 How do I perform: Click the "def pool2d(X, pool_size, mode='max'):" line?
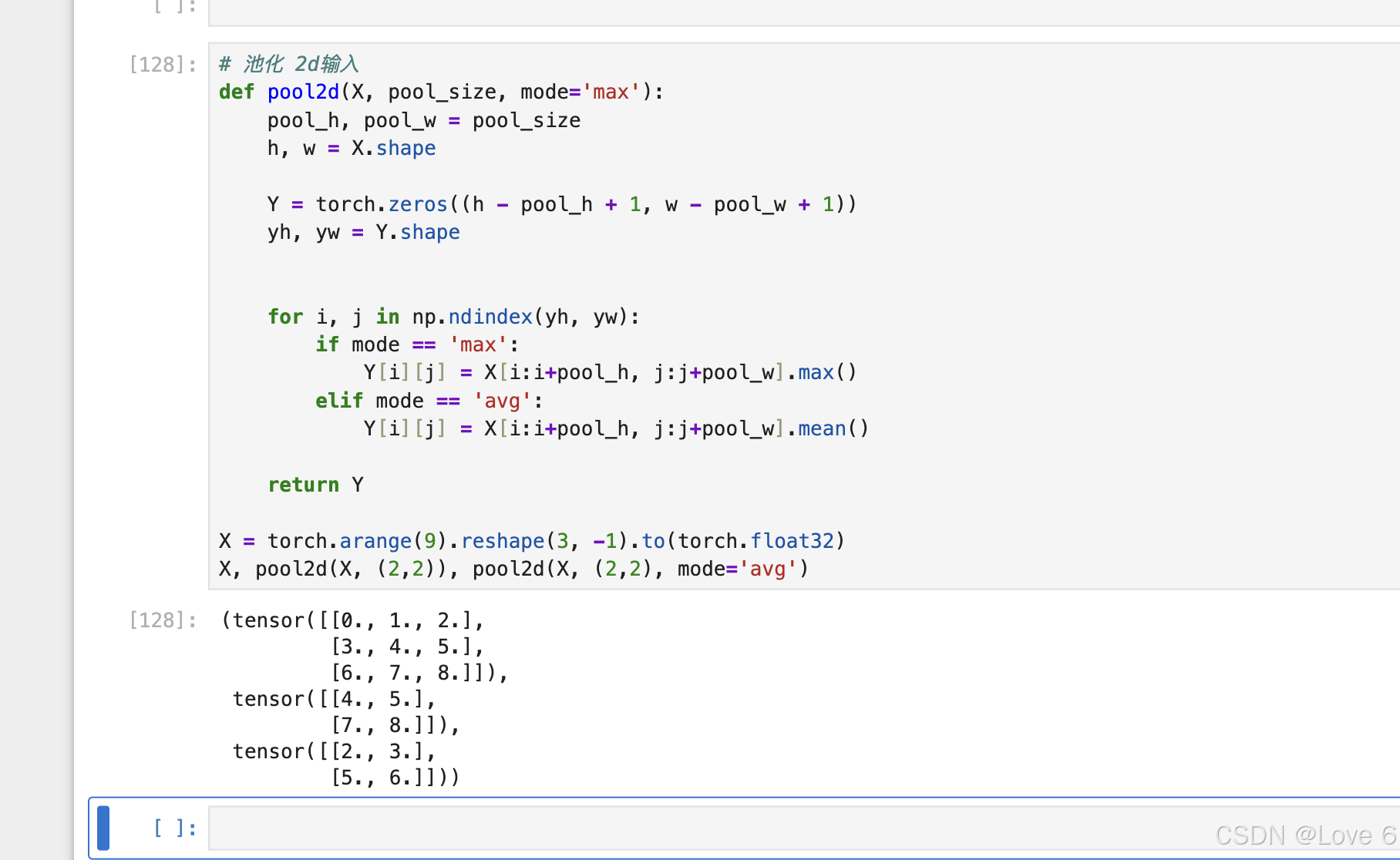point(441,92)
